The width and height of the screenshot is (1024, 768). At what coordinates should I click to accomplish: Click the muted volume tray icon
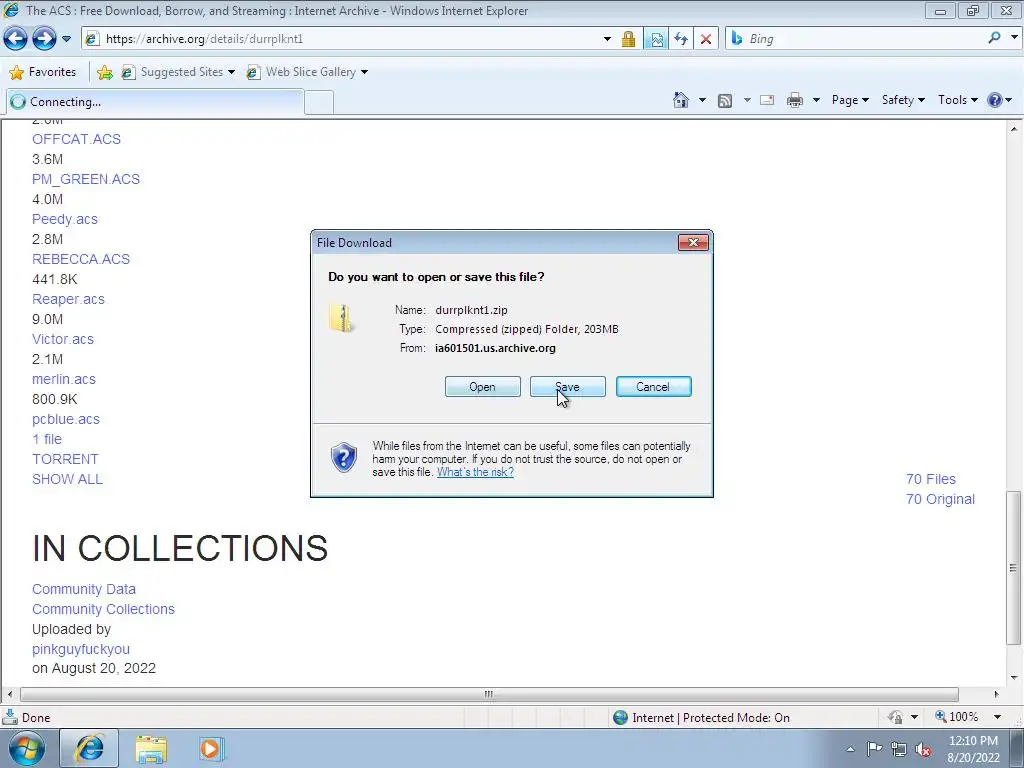click(x=923, y=750)
